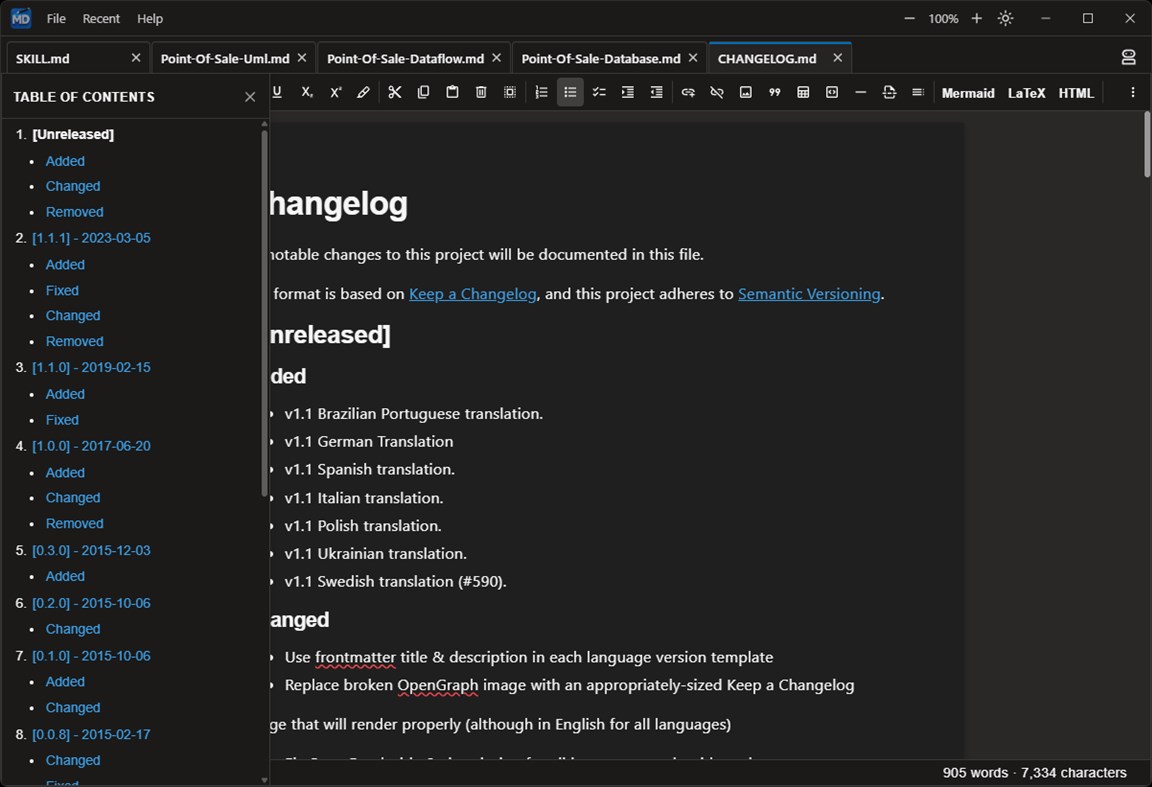Insert a table
Viewport: 1152px width, 787px height.
click(803, 93)
